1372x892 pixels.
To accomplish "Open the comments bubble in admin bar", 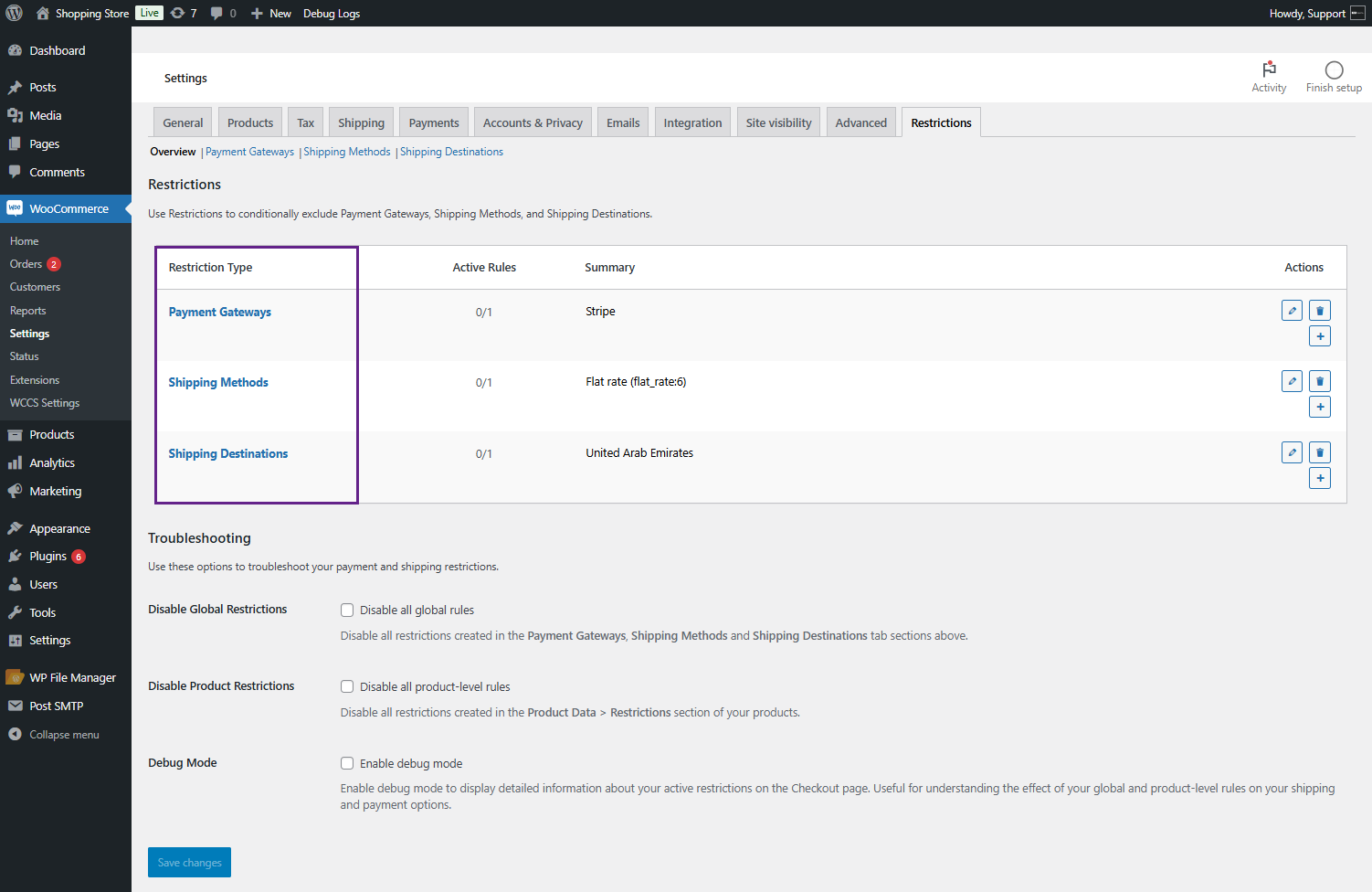I will pyautogui.click(x=224, y=13).
